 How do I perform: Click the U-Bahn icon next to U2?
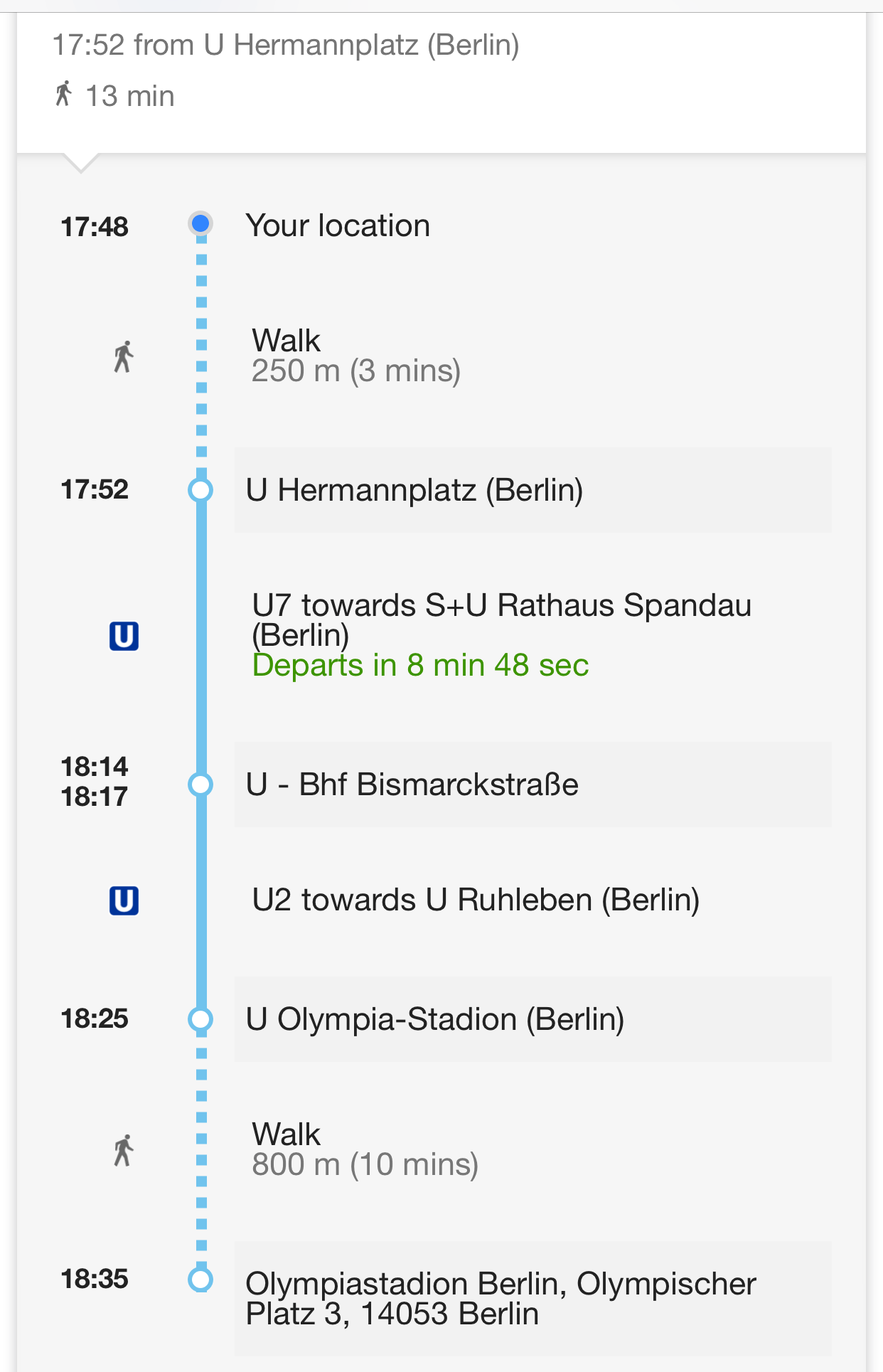[124, 900]
